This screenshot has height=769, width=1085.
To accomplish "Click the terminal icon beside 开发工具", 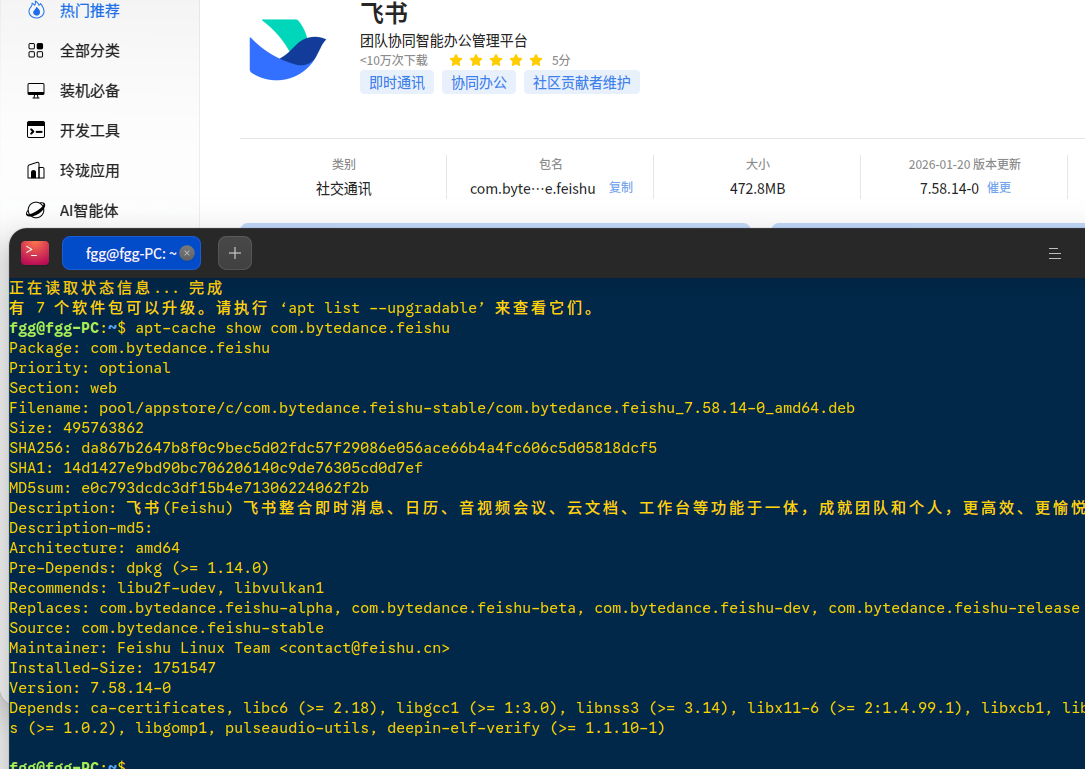I will pos(36,130).
